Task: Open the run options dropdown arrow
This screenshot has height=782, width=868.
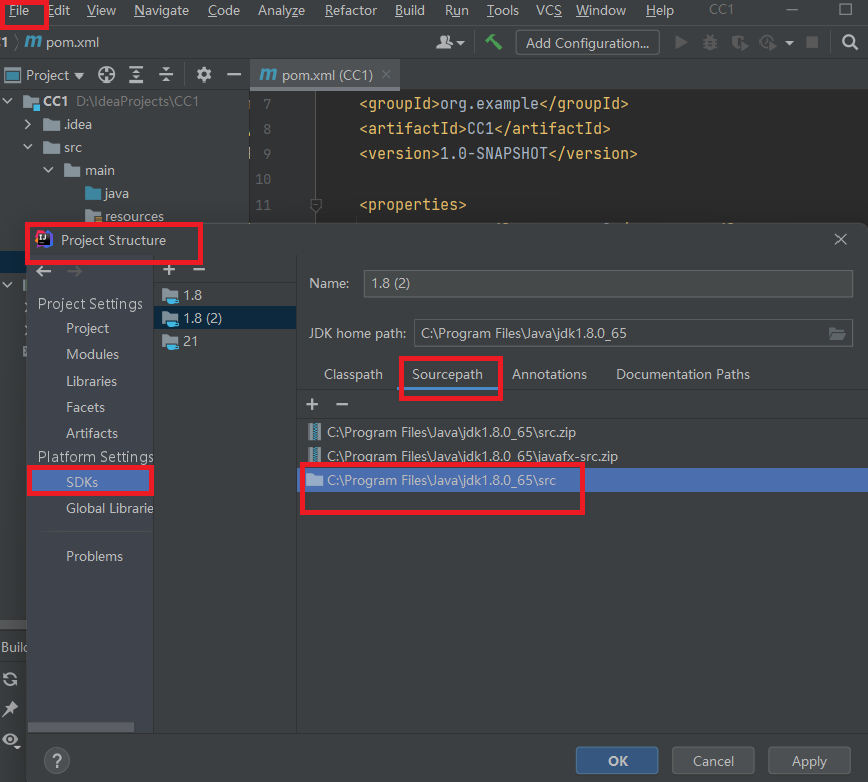Action: pos(789,43)
